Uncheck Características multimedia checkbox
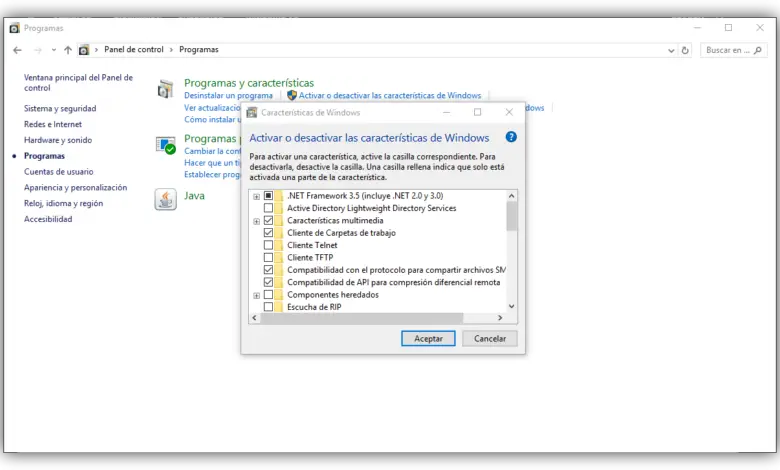780x470 pixels. [268, 220]
